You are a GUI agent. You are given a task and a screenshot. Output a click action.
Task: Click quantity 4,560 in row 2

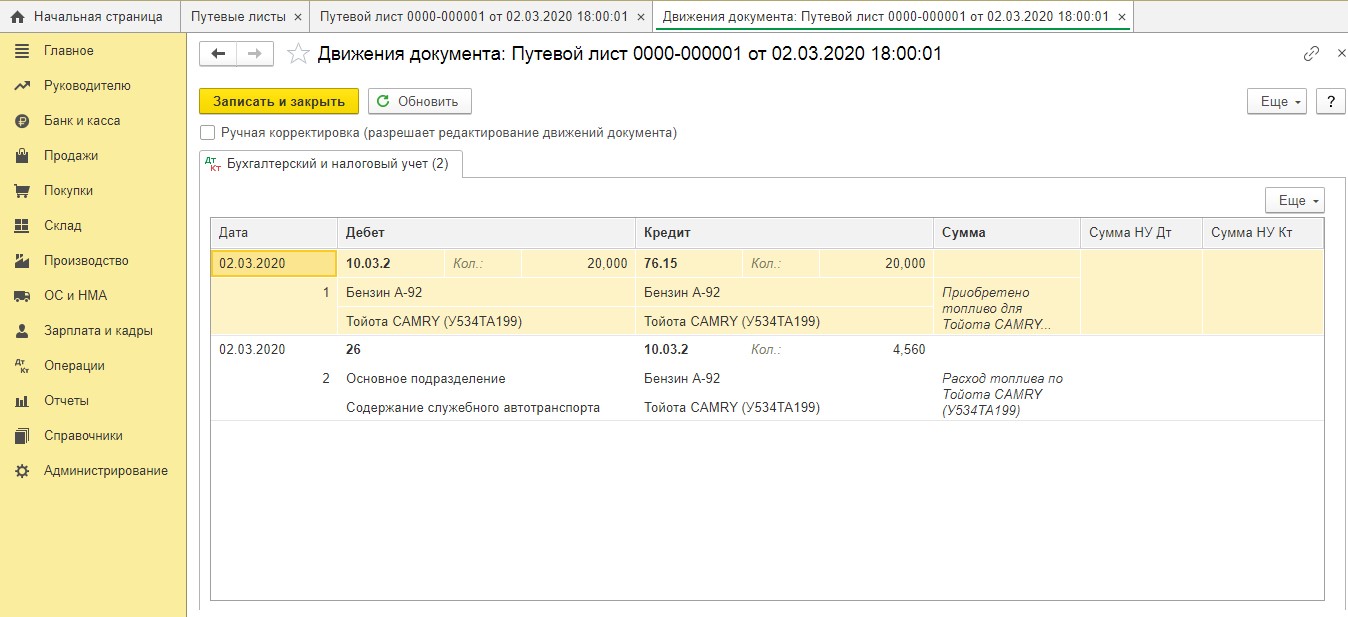907,350
